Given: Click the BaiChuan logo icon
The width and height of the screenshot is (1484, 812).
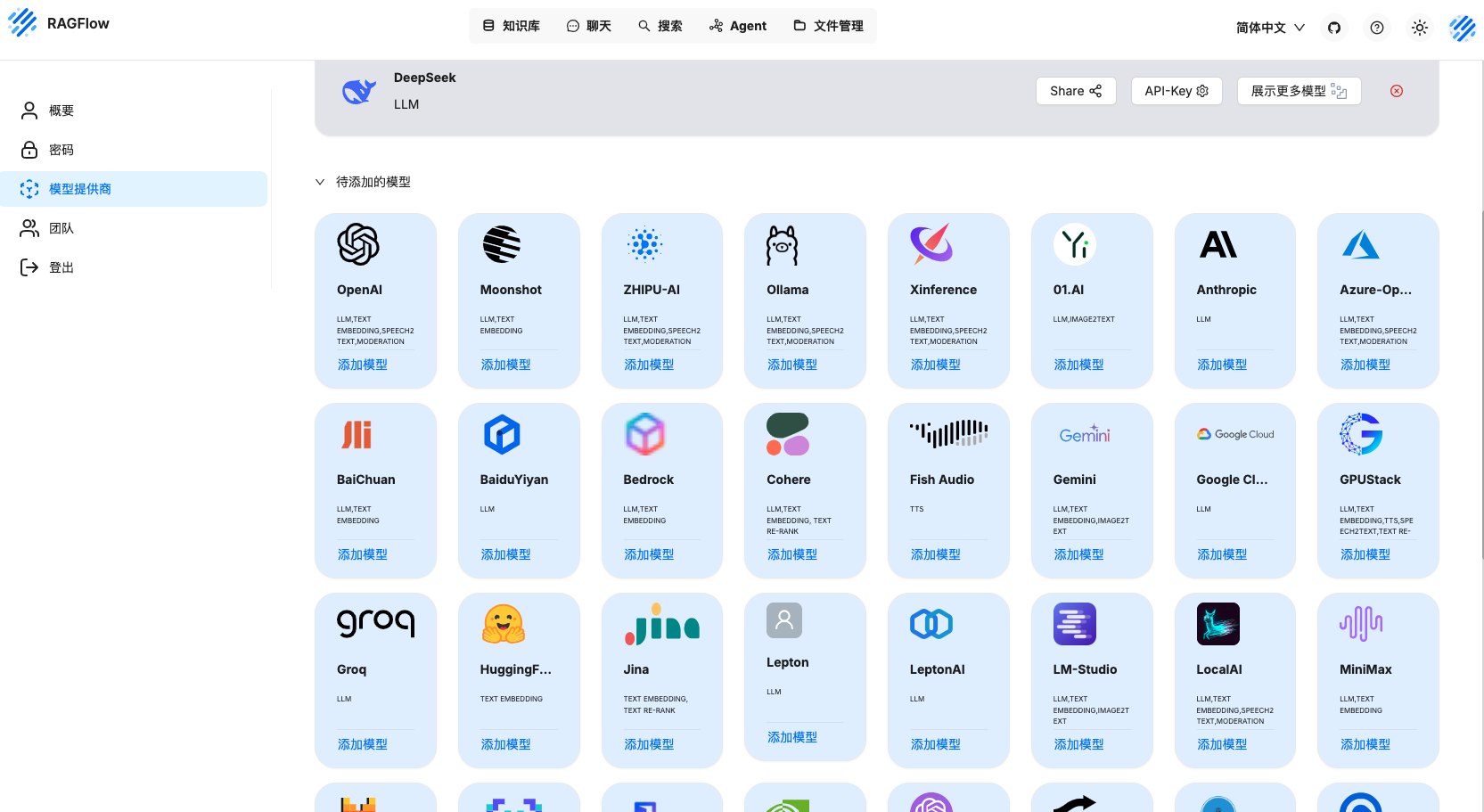Looking at the screenshot, I should point(357,434).
